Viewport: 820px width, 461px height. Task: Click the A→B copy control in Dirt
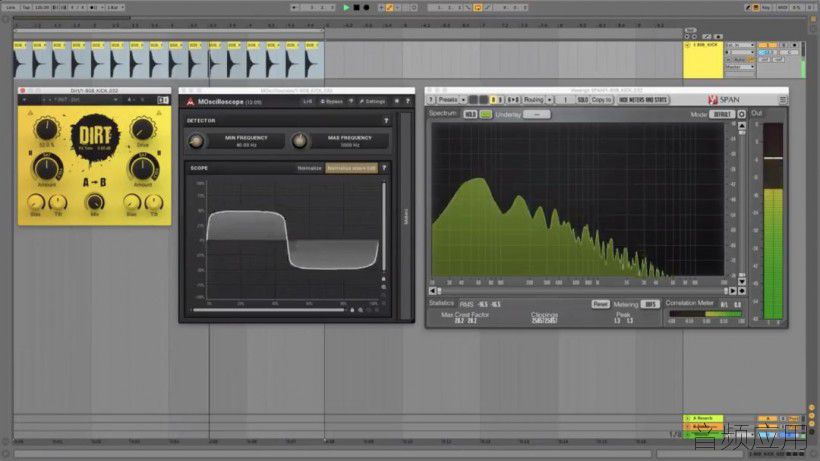pos(95,182)
